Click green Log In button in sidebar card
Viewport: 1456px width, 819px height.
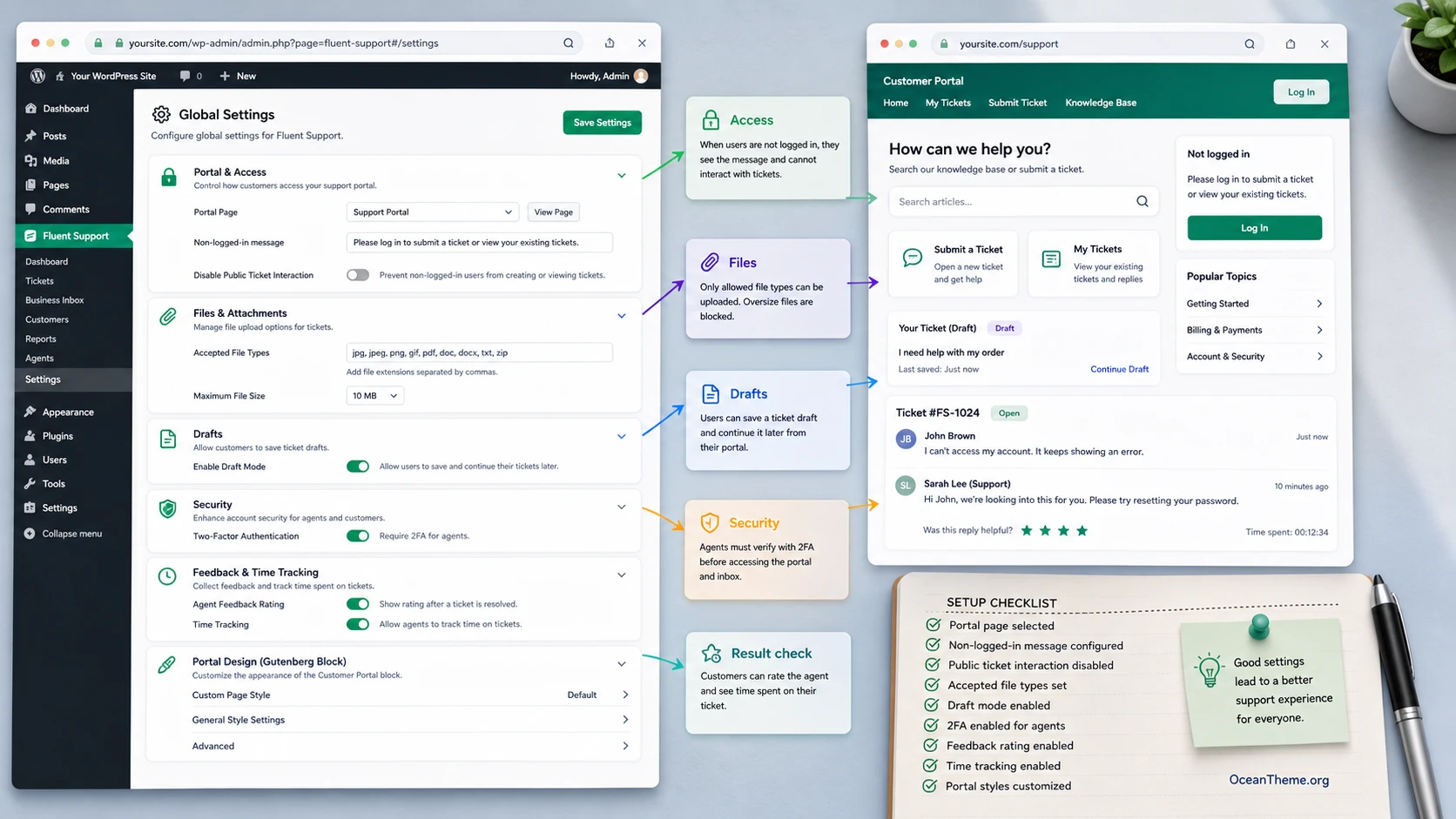(x=1254, y=228)
